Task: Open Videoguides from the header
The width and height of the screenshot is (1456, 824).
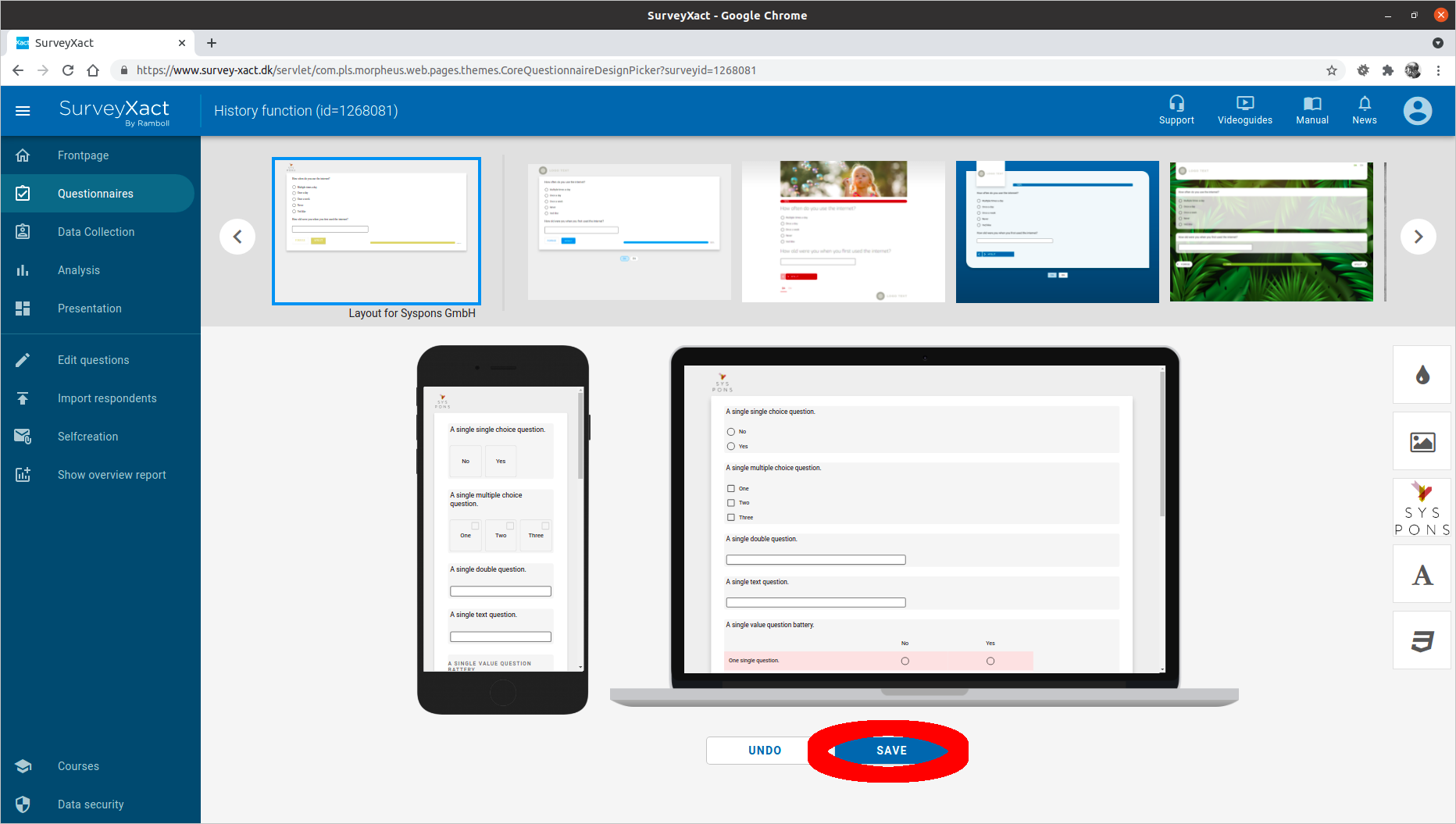Action: (x=1245, y=110)
